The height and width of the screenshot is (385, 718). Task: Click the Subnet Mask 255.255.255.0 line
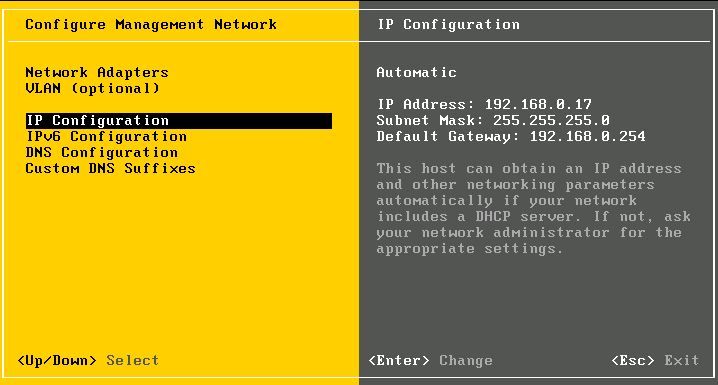493,120
